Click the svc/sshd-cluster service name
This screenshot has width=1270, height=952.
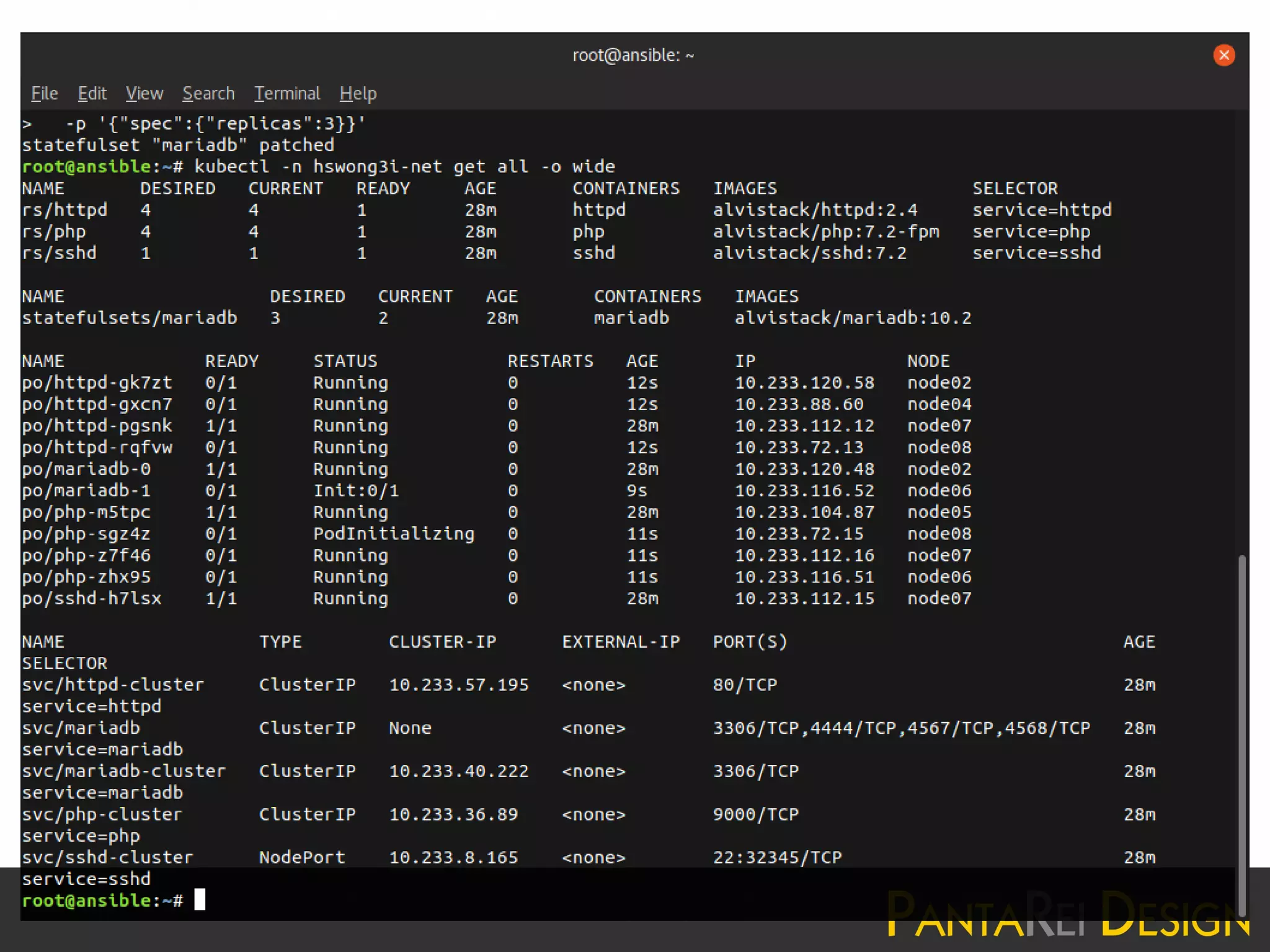coord(107,858)
